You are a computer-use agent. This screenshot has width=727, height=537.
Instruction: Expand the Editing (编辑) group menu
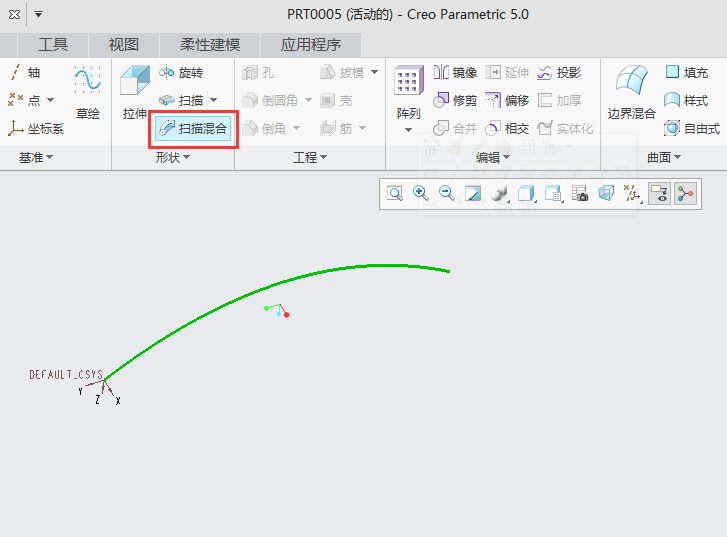493,158
